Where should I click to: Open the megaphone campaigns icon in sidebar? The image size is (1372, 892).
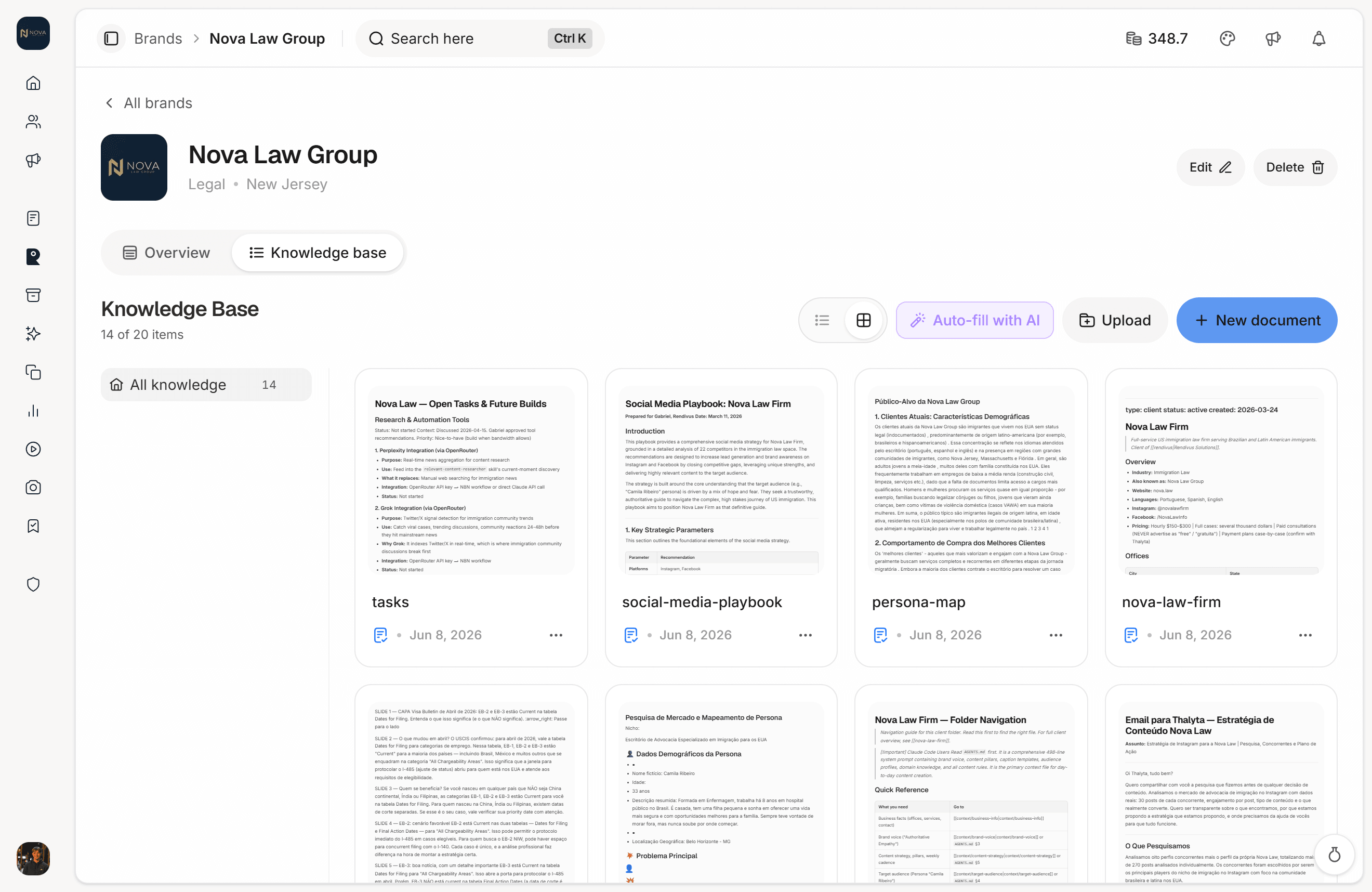coord(33,160)
